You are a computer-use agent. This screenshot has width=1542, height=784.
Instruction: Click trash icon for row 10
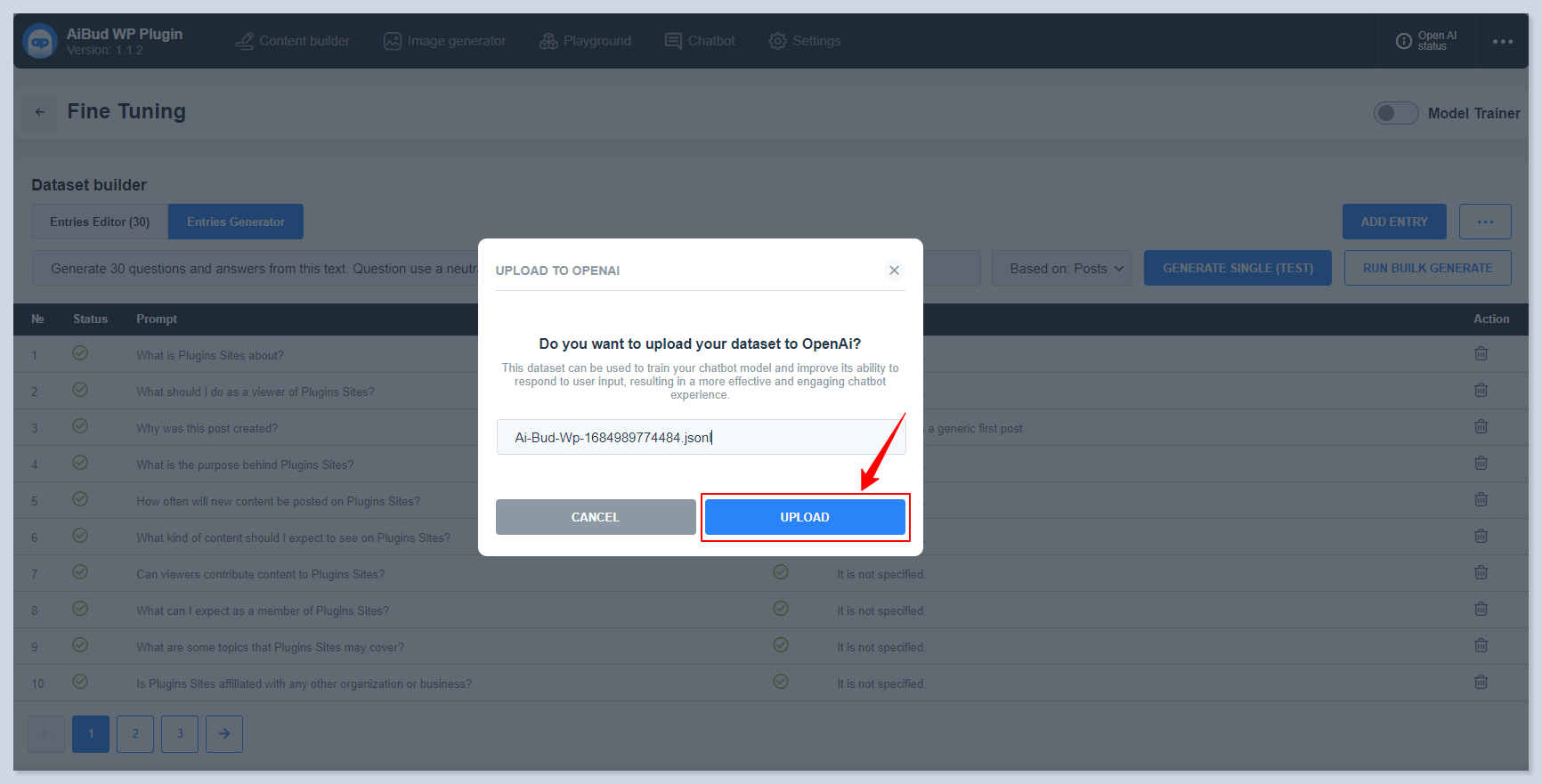coord(1481,683)
